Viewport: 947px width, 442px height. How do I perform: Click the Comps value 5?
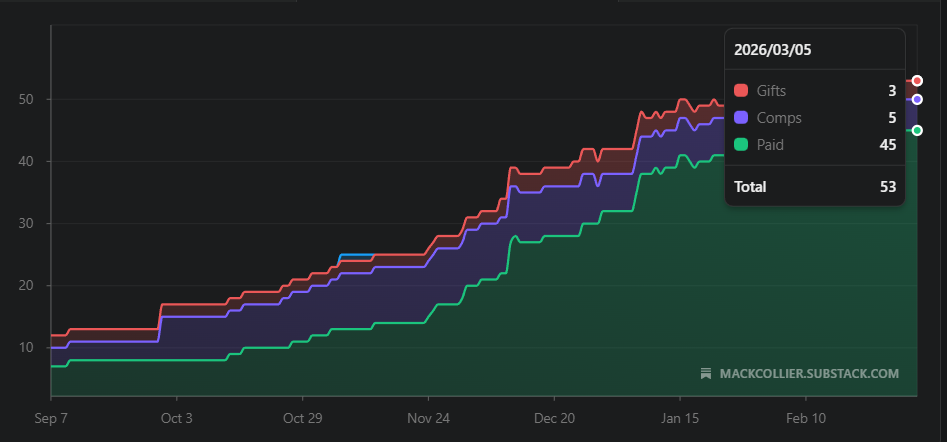click(892, 118)
